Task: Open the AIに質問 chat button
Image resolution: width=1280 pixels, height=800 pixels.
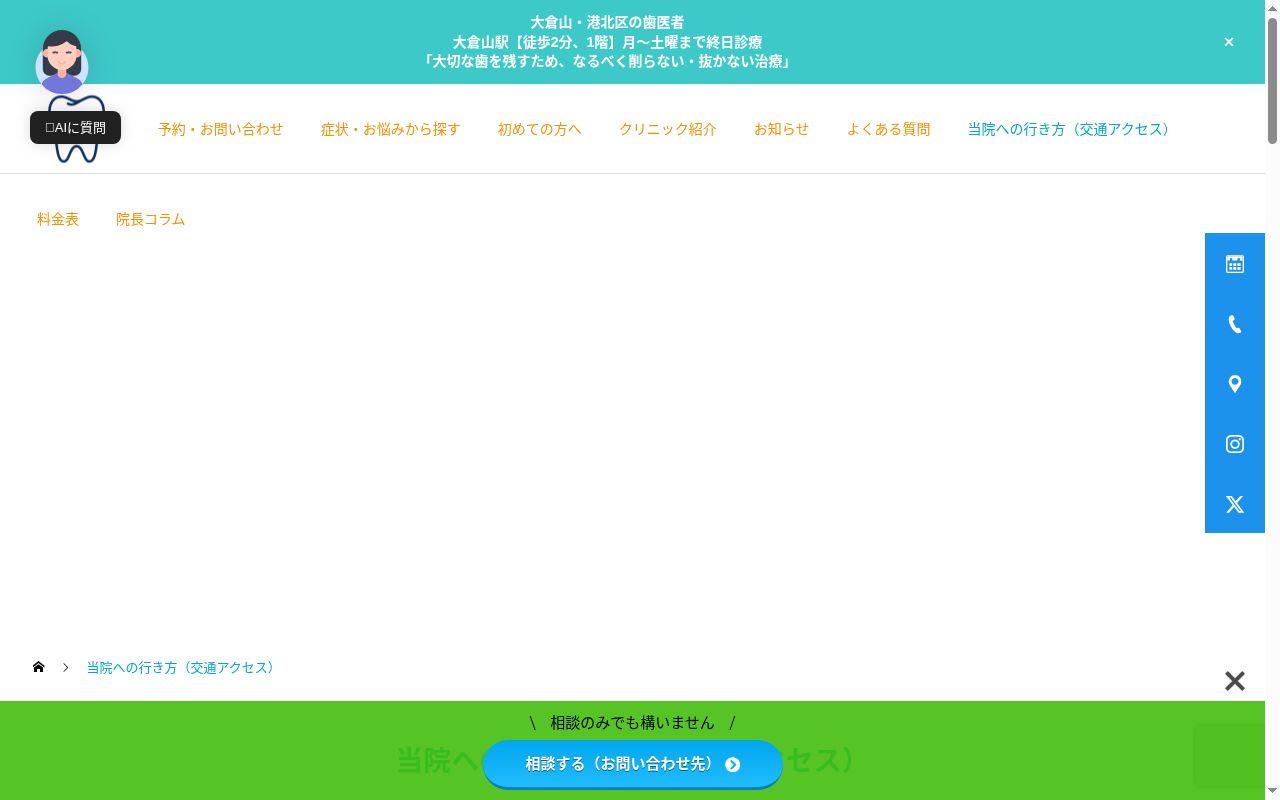Action: pos(75,127)
